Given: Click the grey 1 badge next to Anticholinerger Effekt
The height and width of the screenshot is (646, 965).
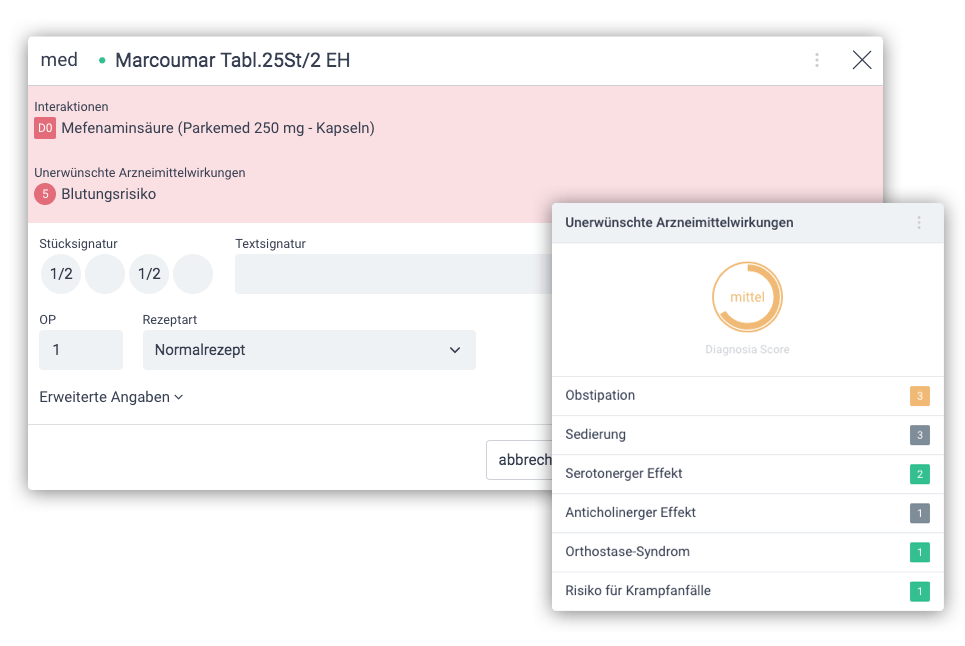Looking at the screenshot, I should (919, 513).
